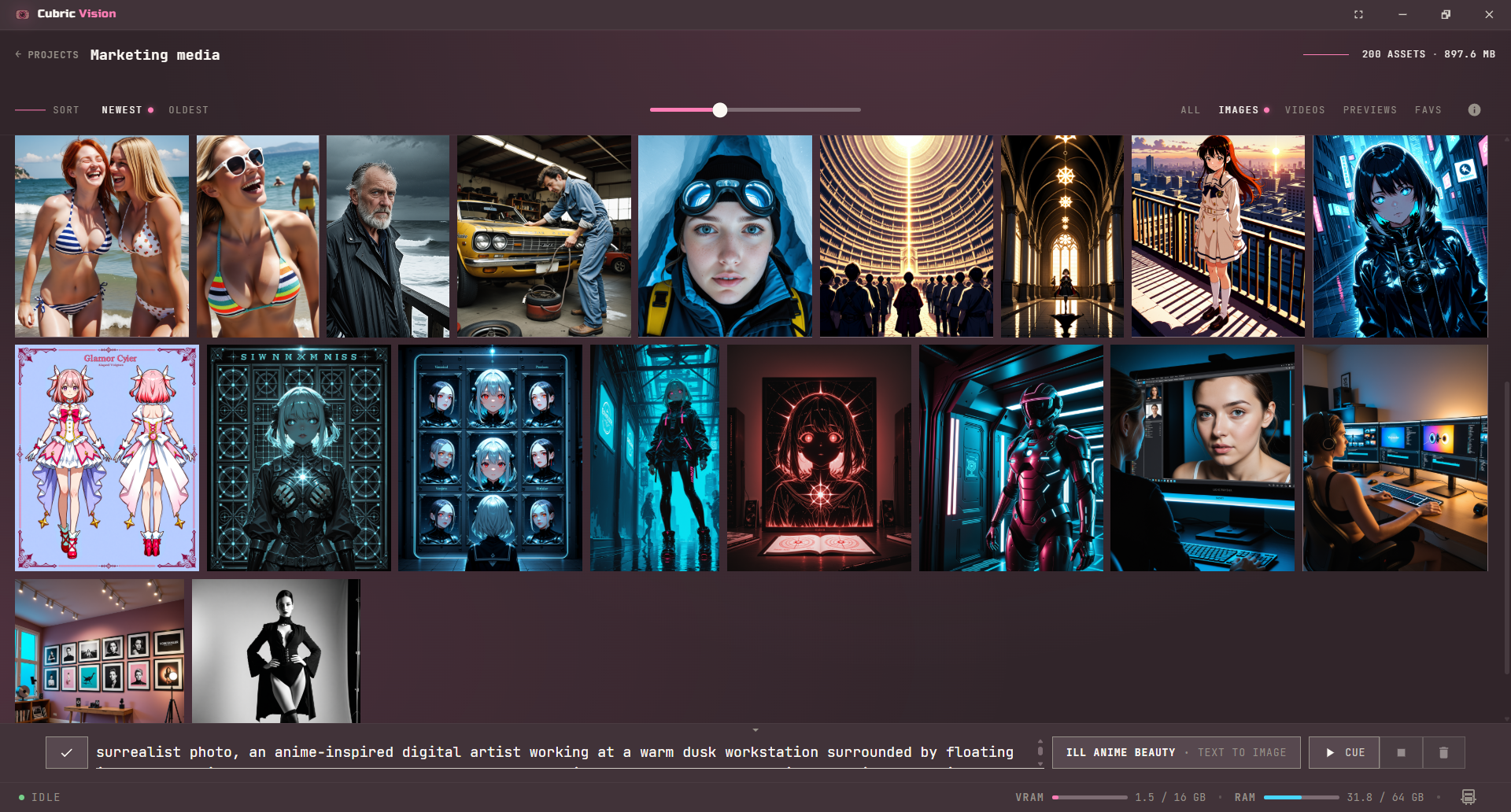The height and width of the screenshot is (812, 1511).
Task: Click the 200 ASSETS count text
Action: 1394,54
